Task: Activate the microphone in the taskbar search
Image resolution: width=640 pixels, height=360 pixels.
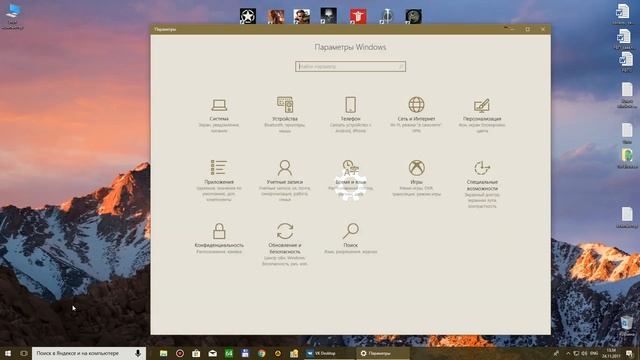Action: [138, 353]
